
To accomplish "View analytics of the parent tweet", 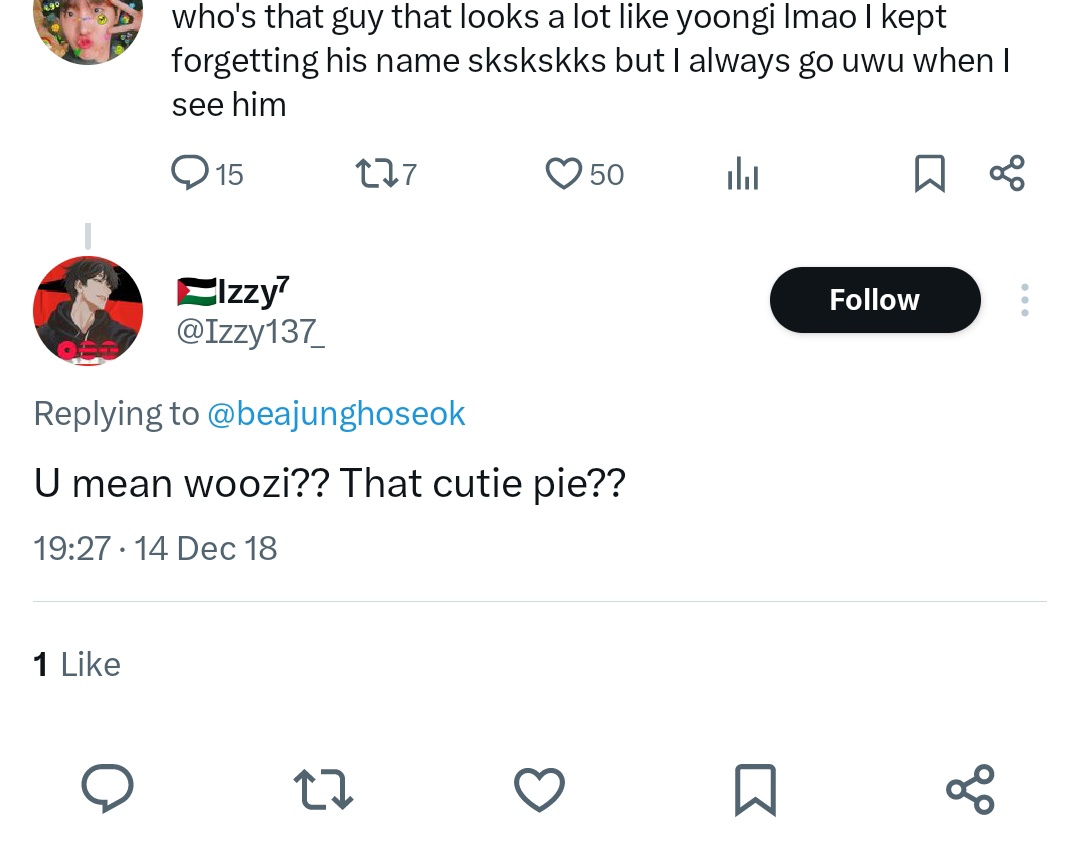I will 742,173.
